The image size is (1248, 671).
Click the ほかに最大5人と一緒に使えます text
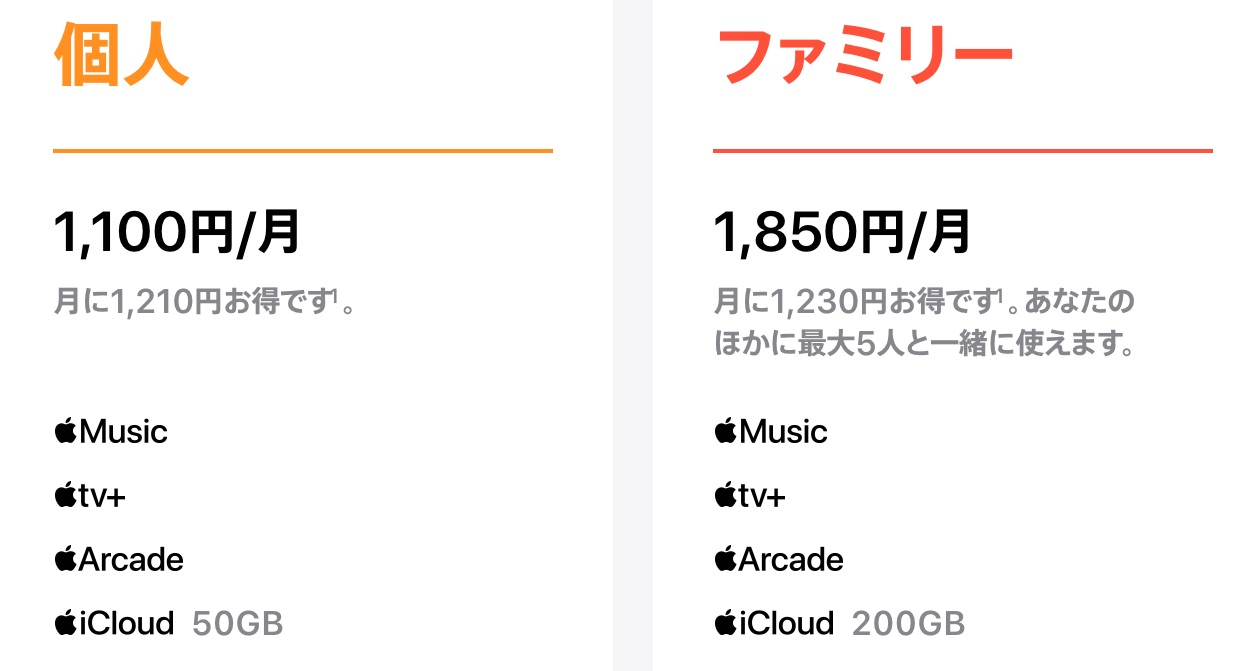click(925, 345)
